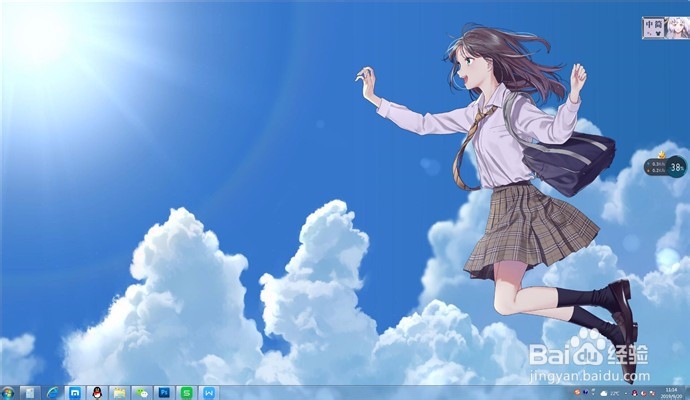Open the green WPS Spreadsheets icon

point(187,393)
